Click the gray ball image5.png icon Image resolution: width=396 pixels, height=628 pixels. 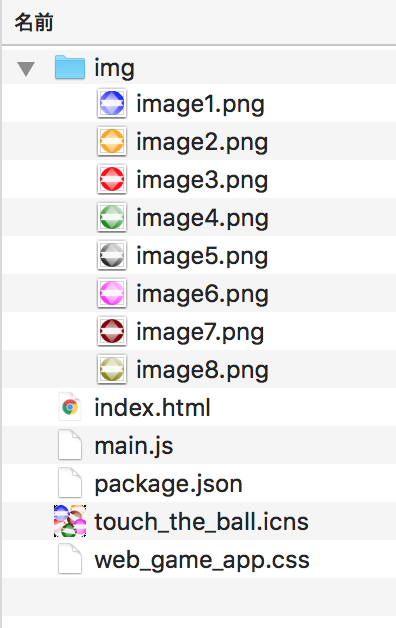[x=112, y=255]
